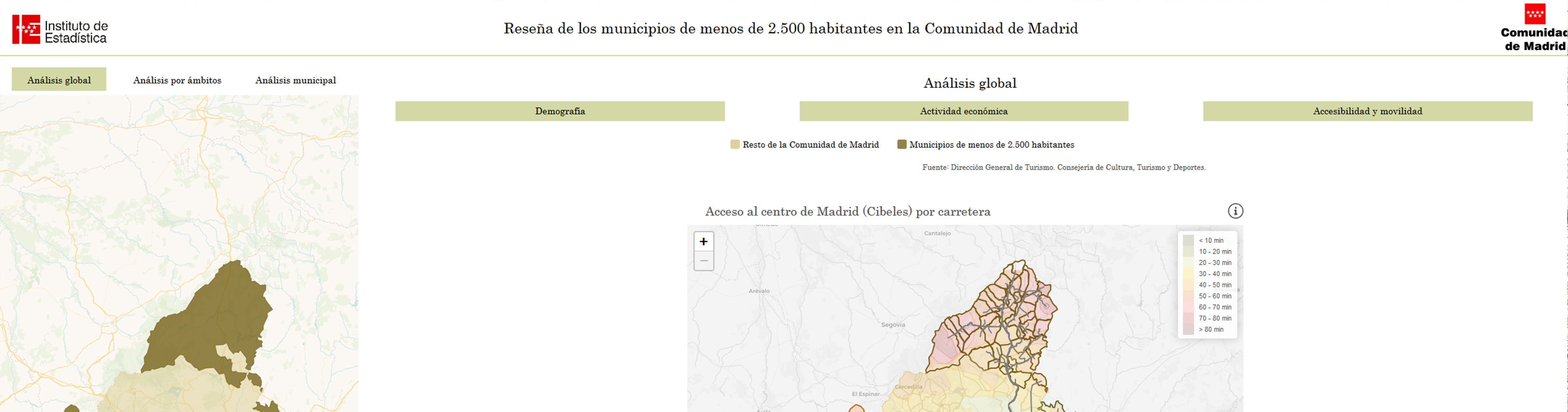Click the 10 - 20 min legend entry
The image size is (1568, 412).
[1207, 251]
